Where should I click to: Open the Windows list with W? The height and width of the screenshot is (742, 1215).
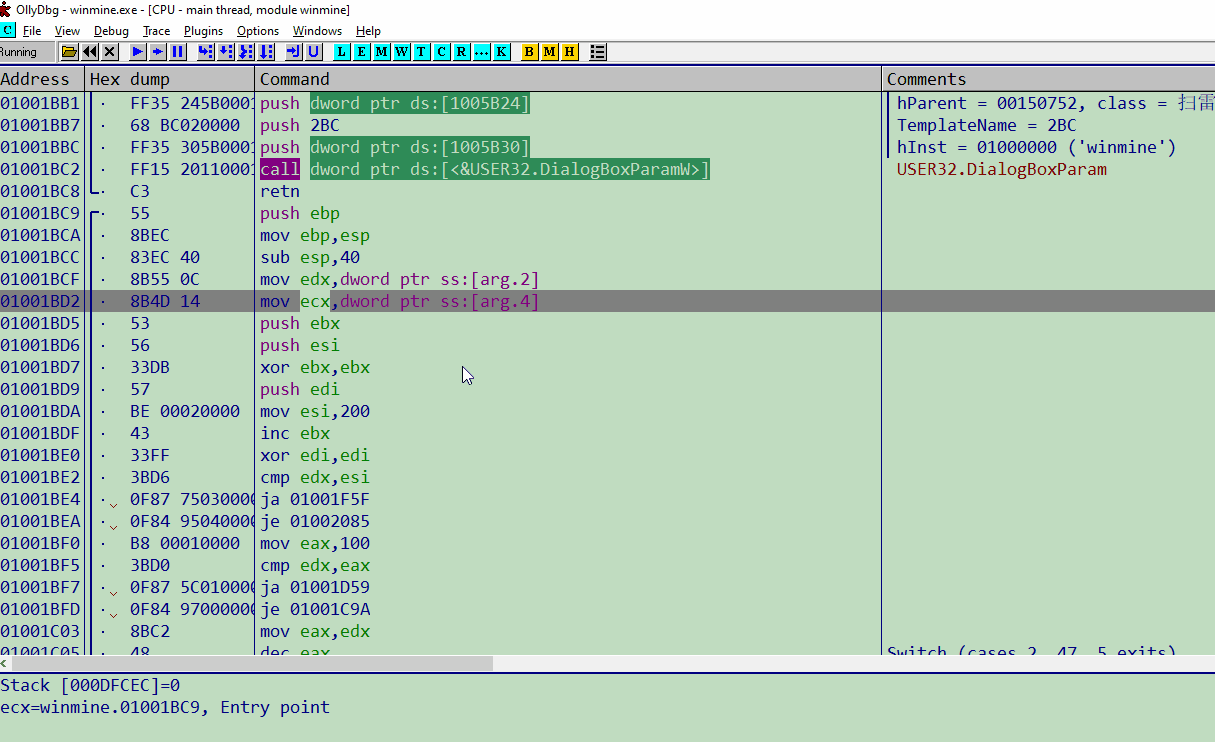coord(402,51)
